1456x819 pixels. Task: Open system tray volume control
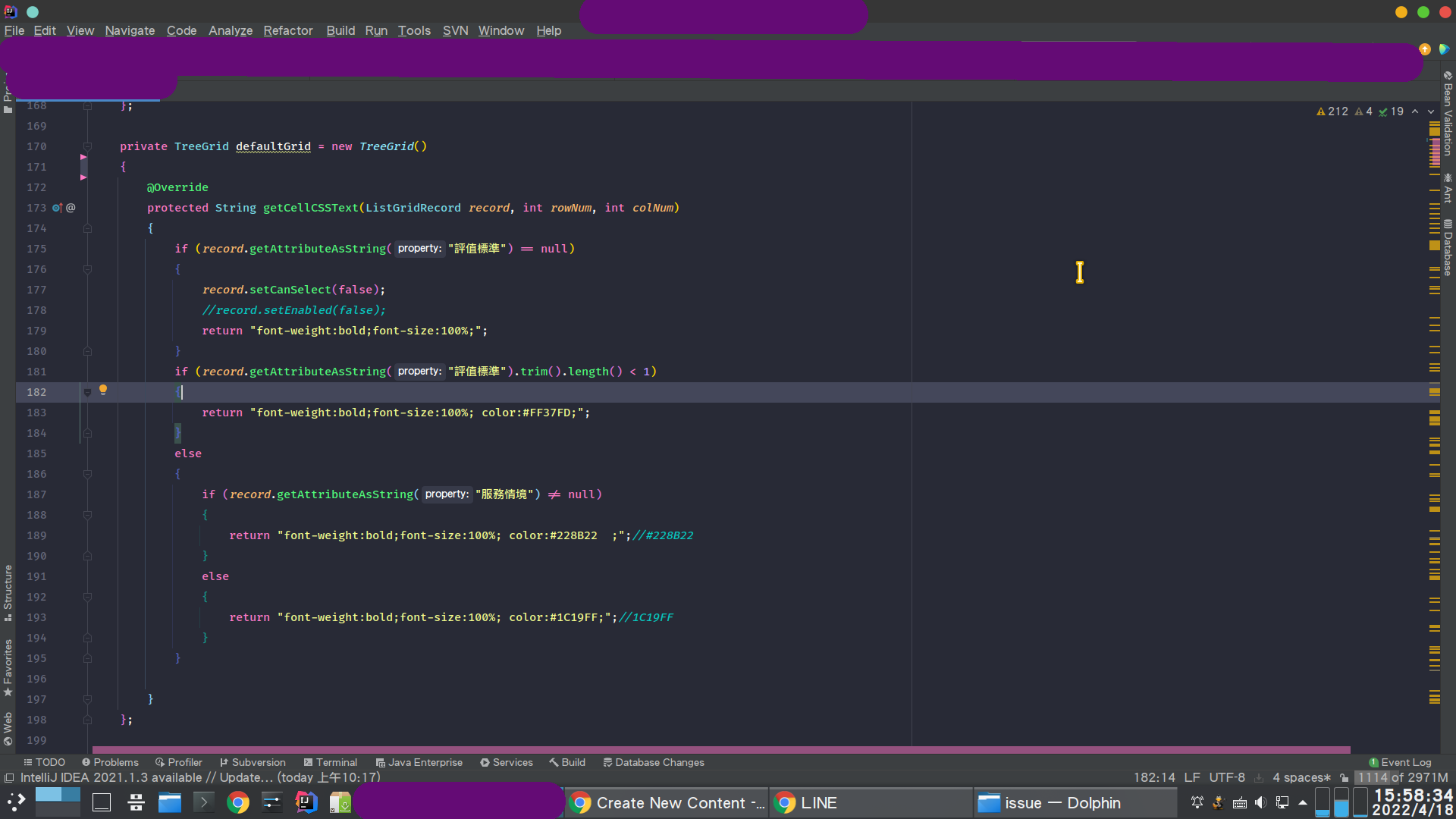coord(1260,802)
